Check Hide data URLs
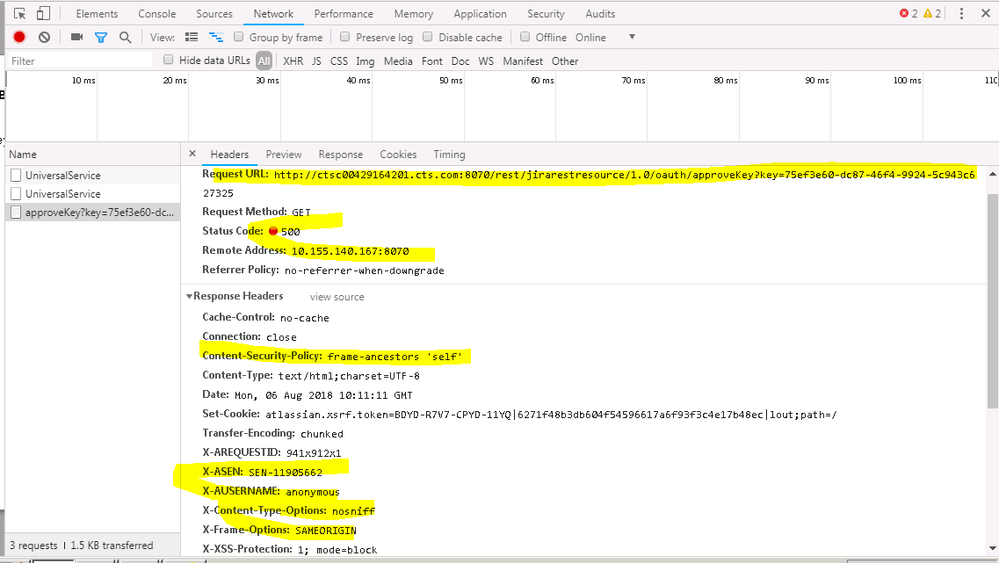The image size is (999, 563). (168, 60)
